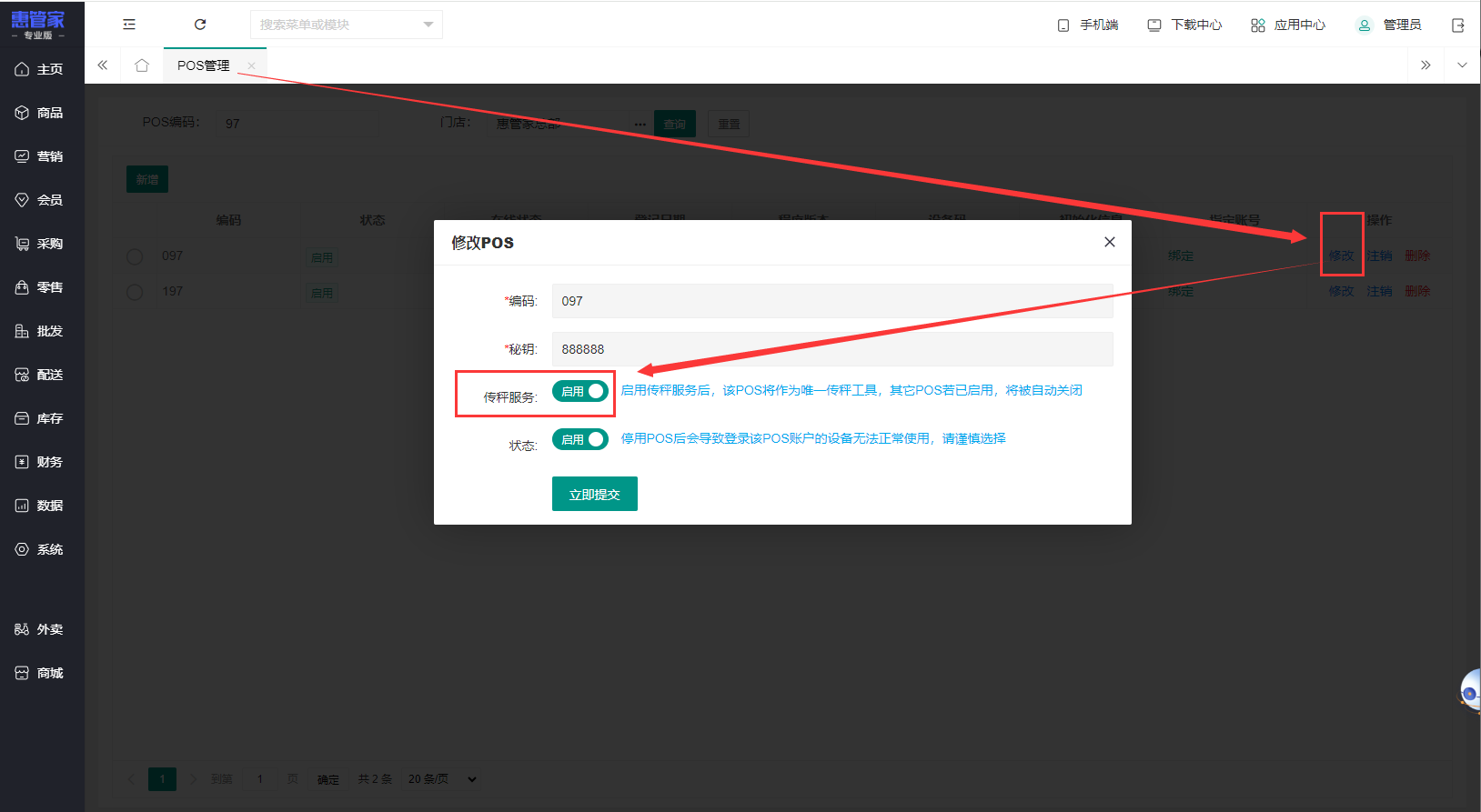
Task: Open 应用中心 app center
Action: point(1288,25)
